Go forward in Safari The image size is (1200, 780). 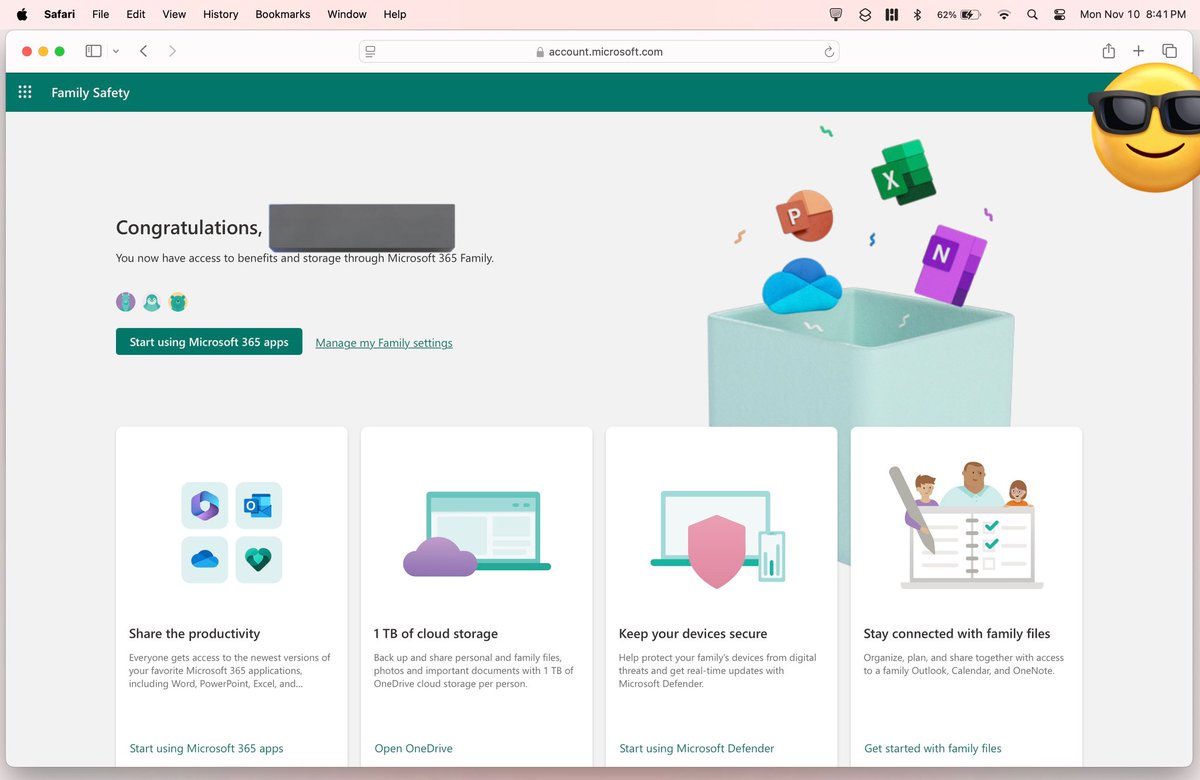172,51
